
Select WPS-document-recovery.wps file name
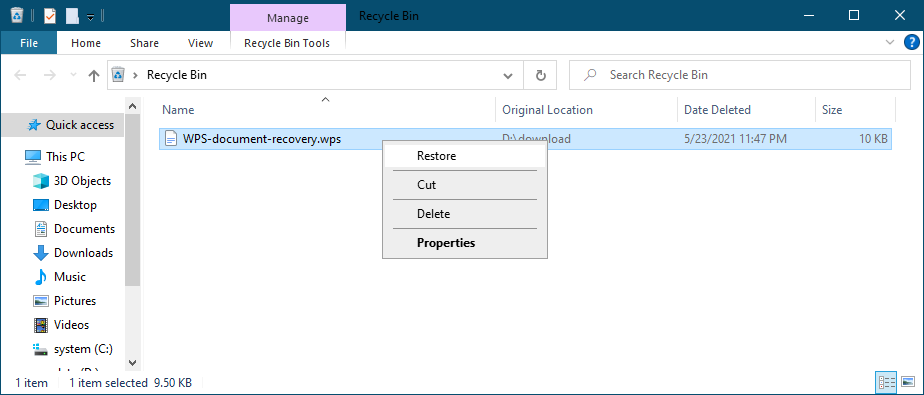(262, 139)
